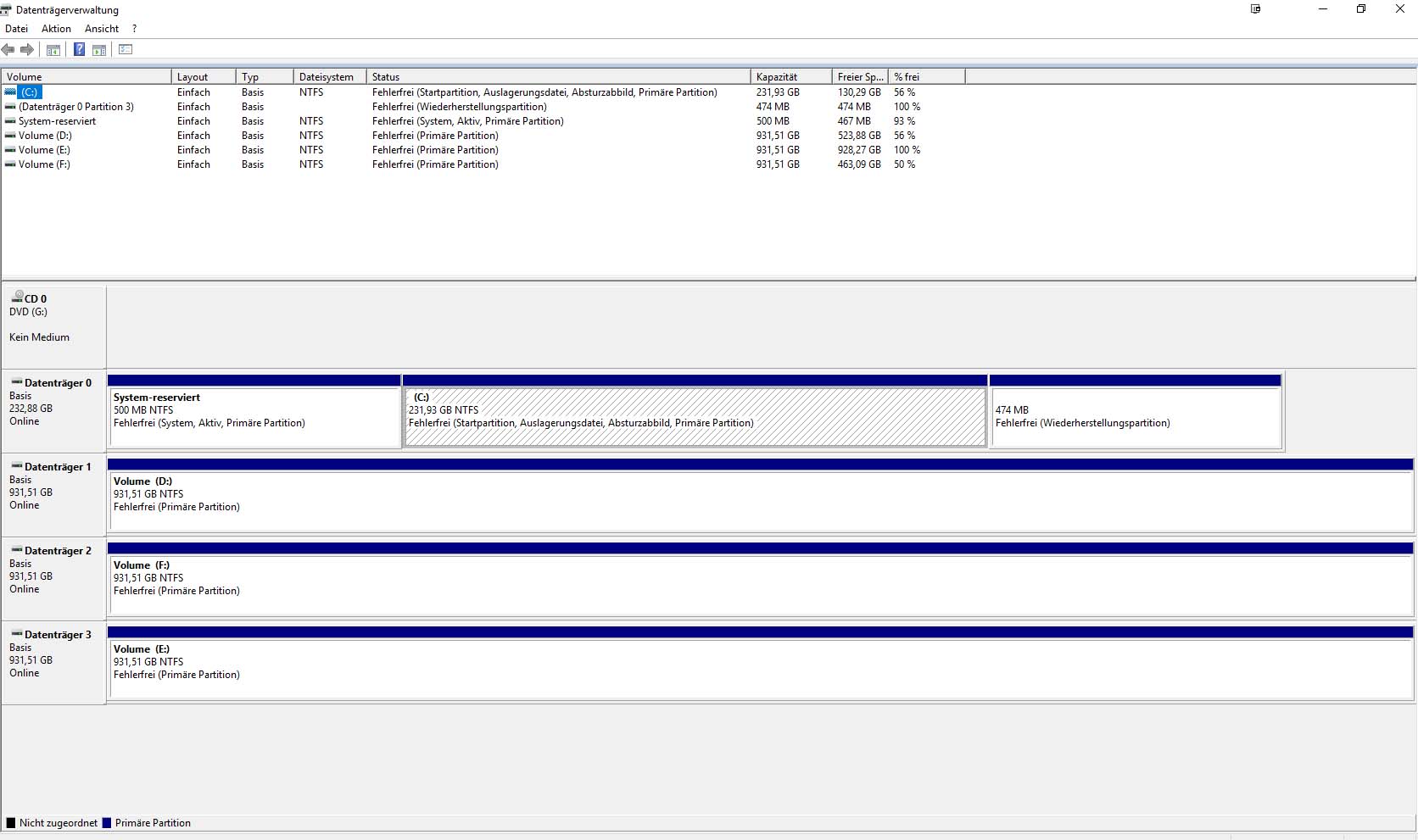Screen dimensions: 1418x840
Task: Toggle the action pane toolbar icon
Action: pos(99,50)
